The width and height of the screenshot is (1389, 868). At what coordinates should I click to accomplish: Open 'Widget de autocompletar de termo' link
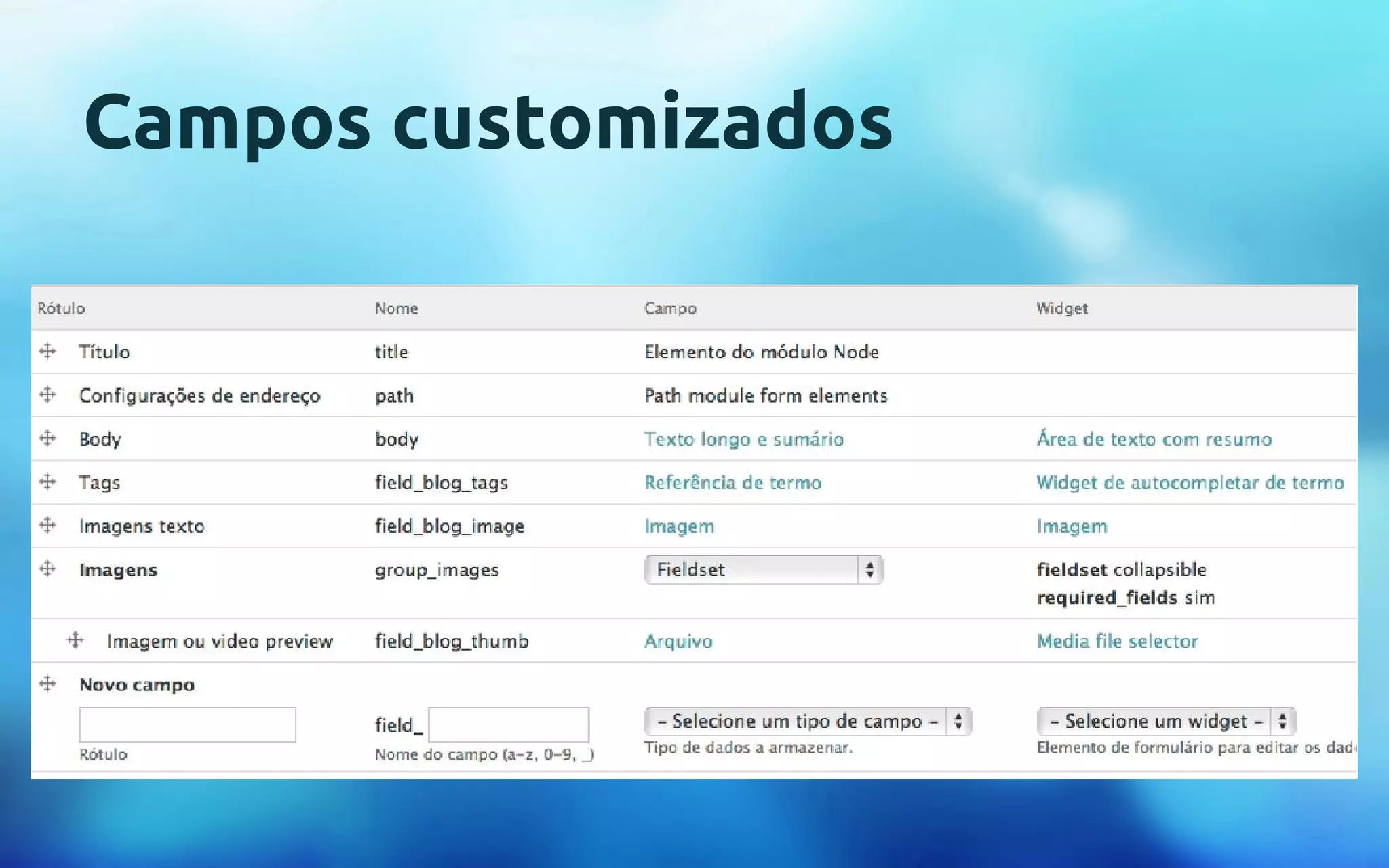(x=1190, y=483)
